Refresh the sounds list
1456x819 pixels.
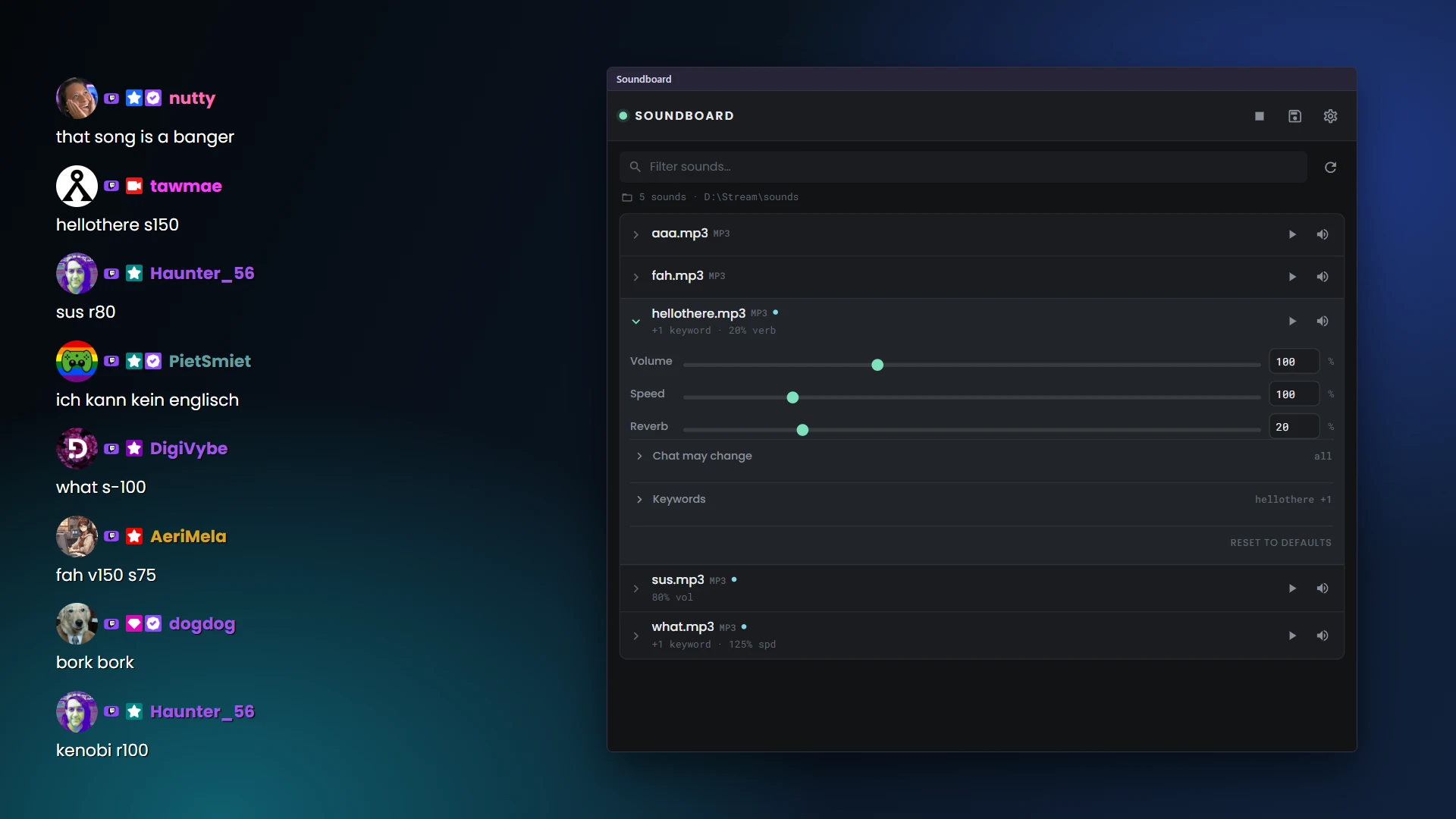[x=1330, y=167]
